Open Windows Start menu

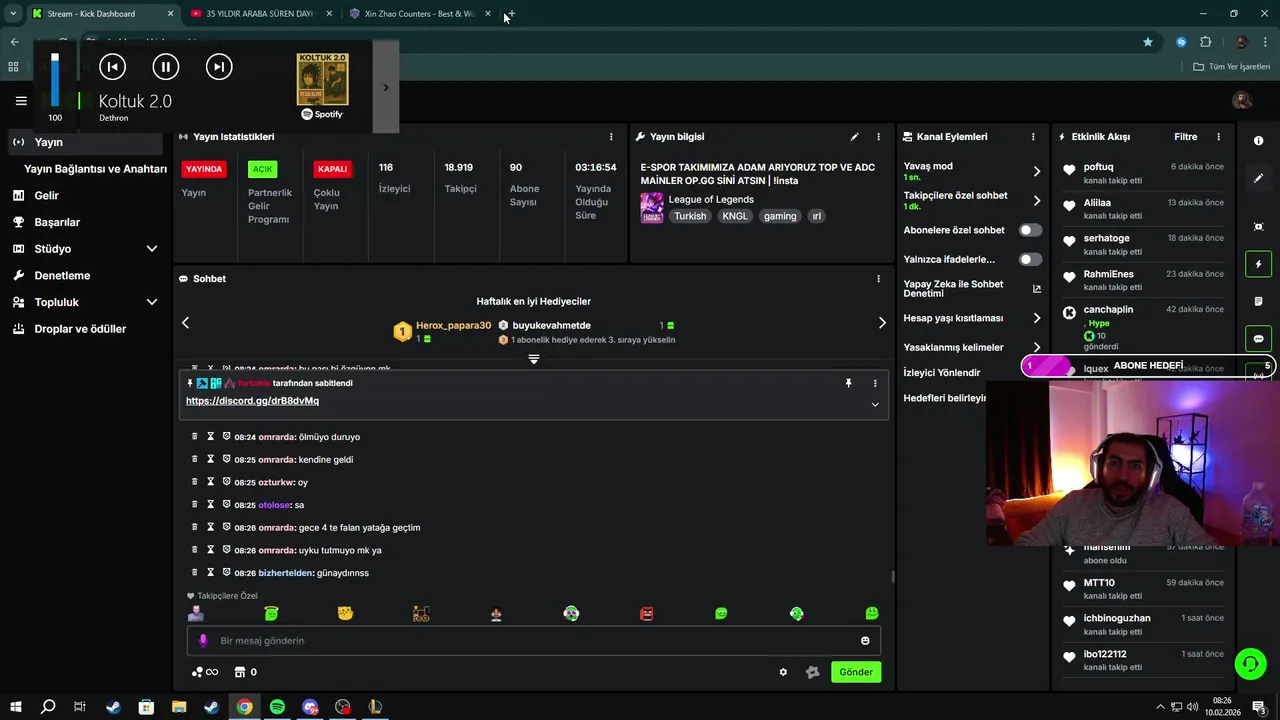click(15, 707)
